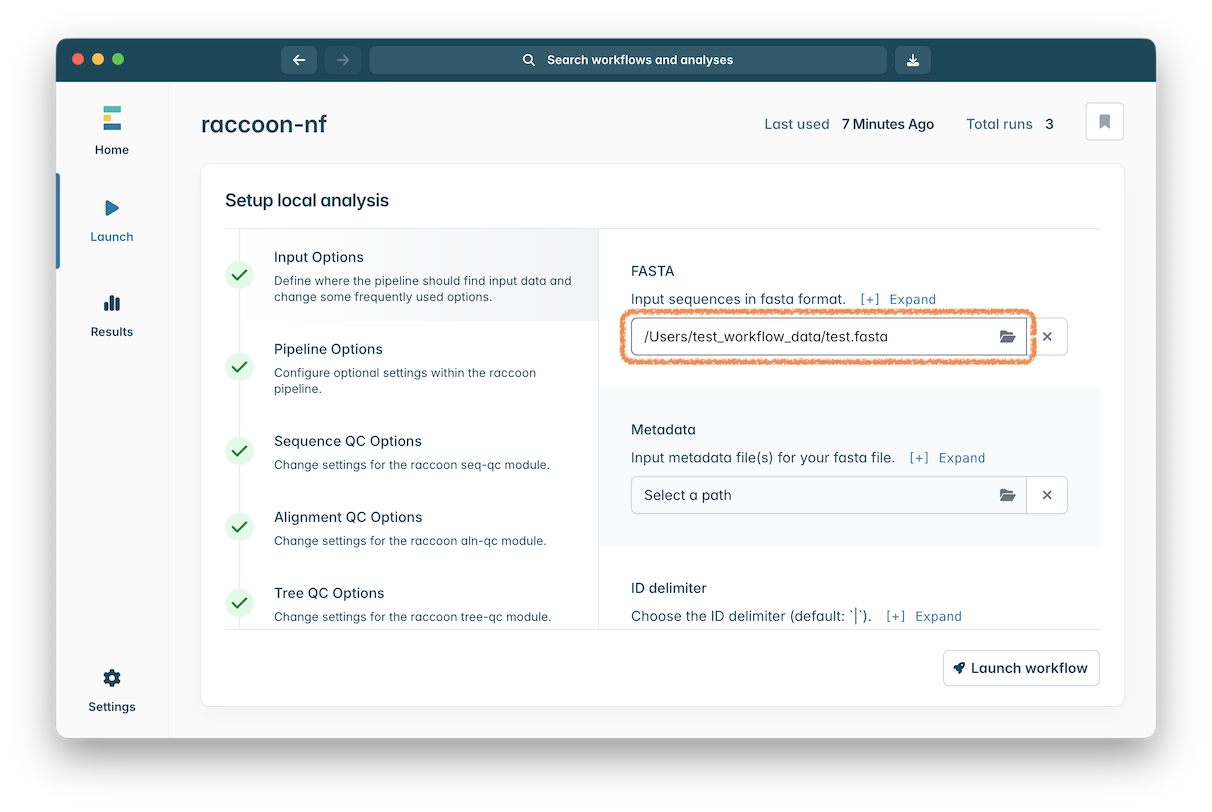1212x812 pixels.
Task: Clear the Metadata path with X button
Action: click(1047, 495)
